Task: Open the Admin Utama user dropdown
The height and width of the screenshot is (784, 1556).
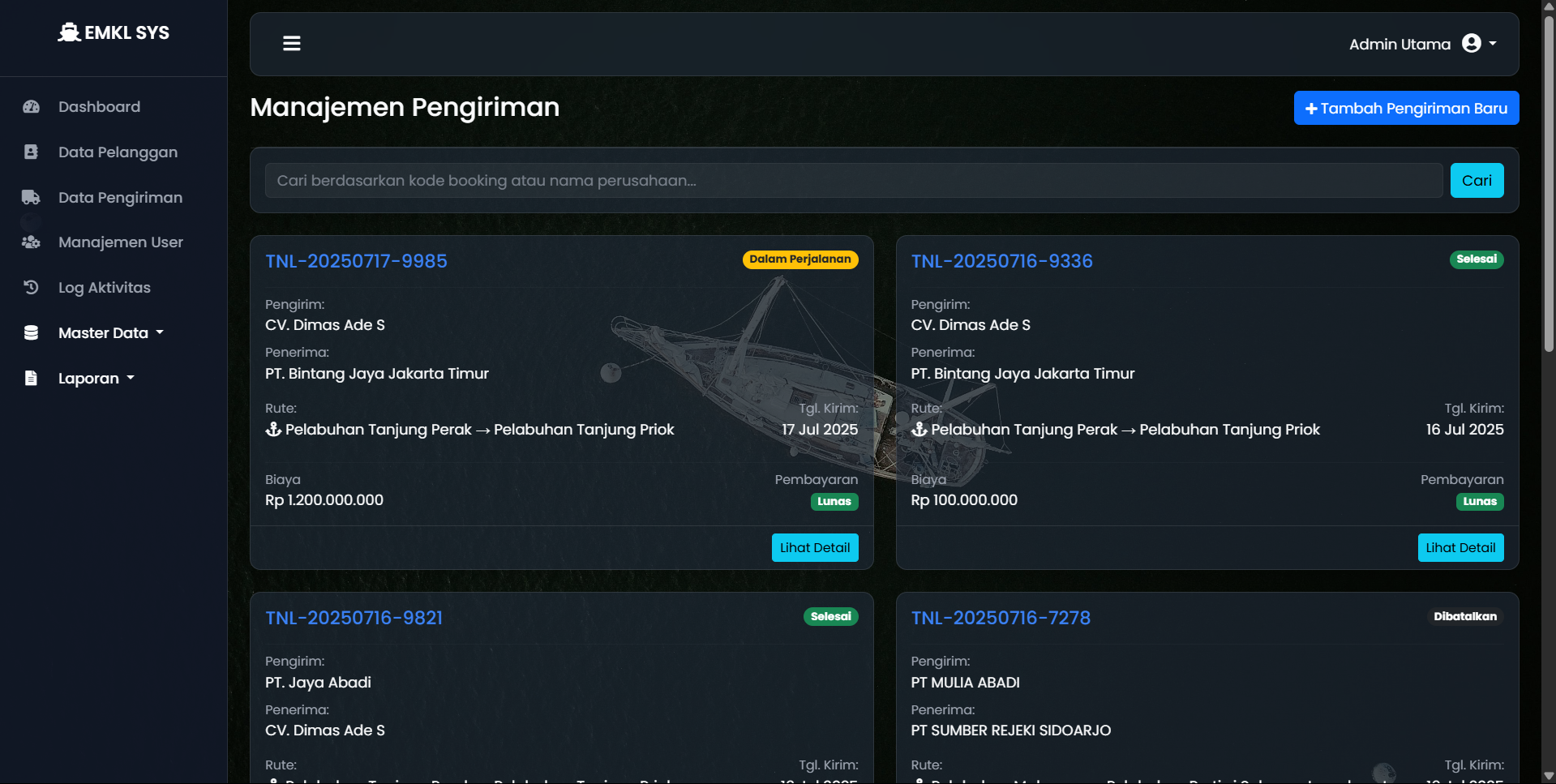Action: coord(1422,44)
